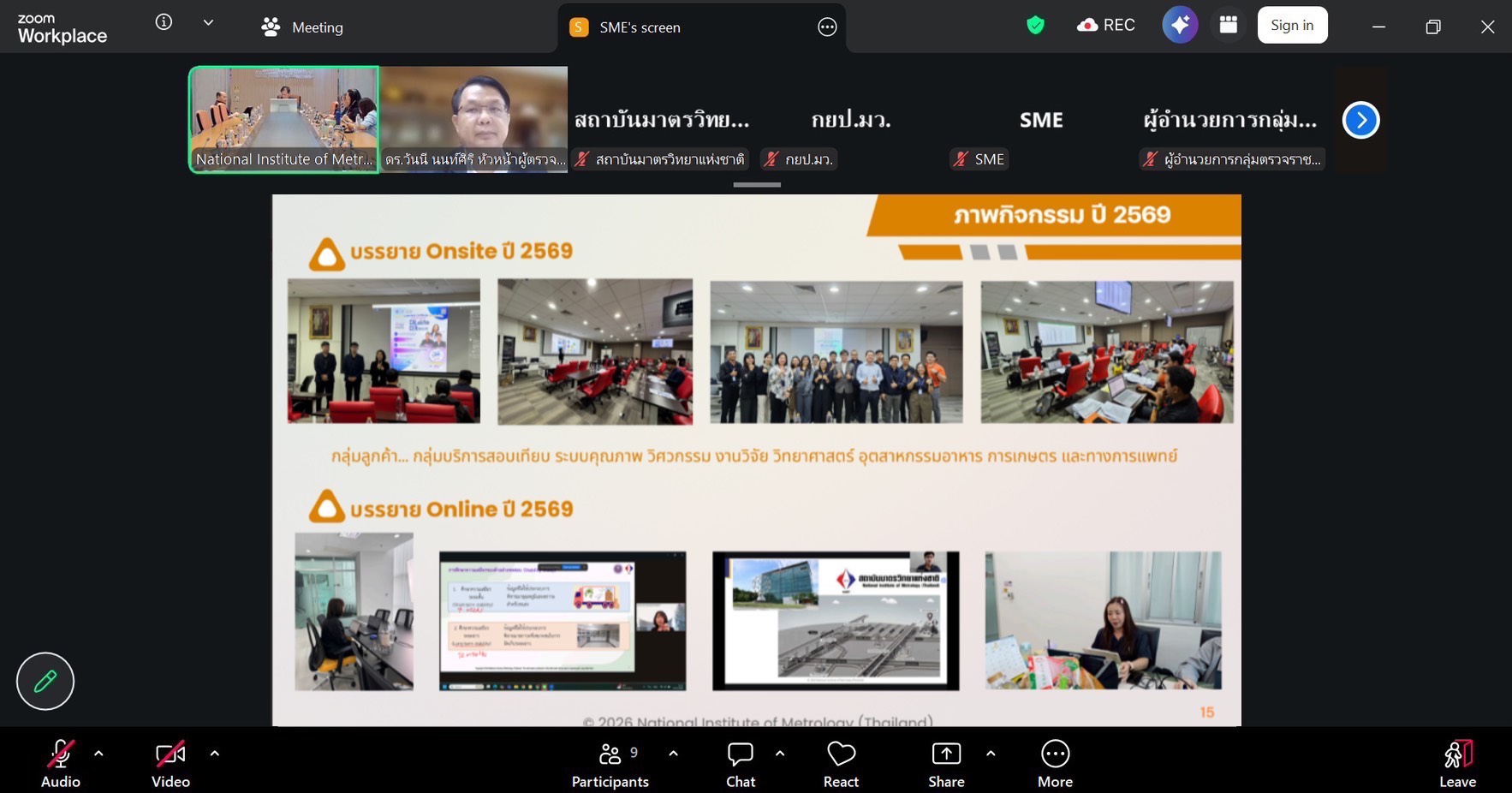Start the Video camera
Viewport: 1512px width, 793px height.
pyautogui.click(x=170, y=763)
